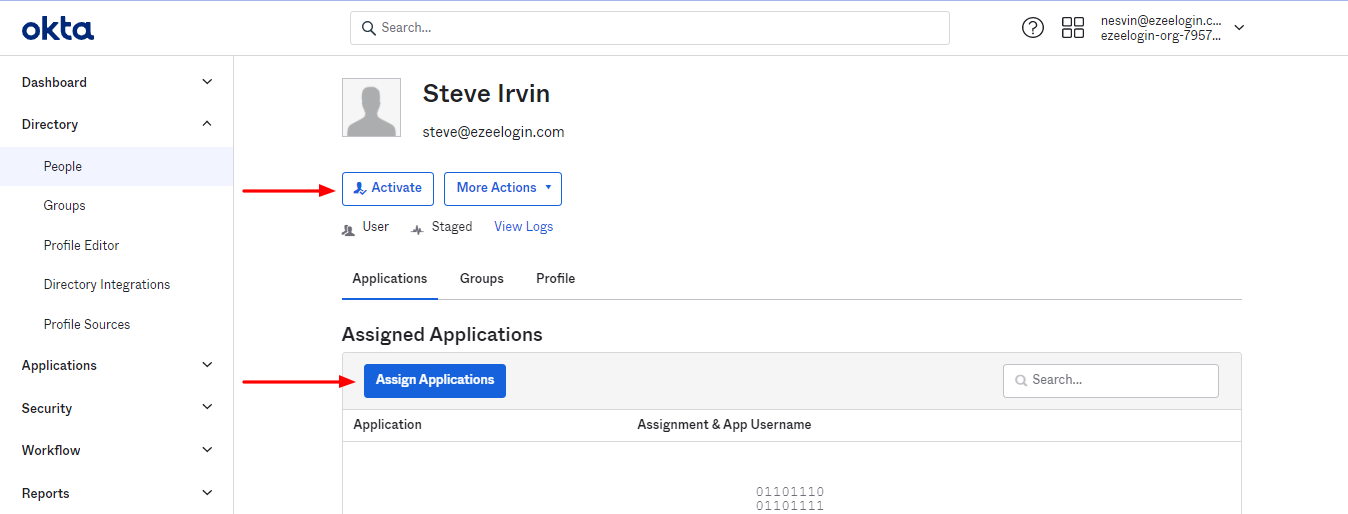Image resolution: width=1348 pixels, height=514 pixels.
Task: Expand the Dashboard sidebar section
Action: (x=207, y=82)
